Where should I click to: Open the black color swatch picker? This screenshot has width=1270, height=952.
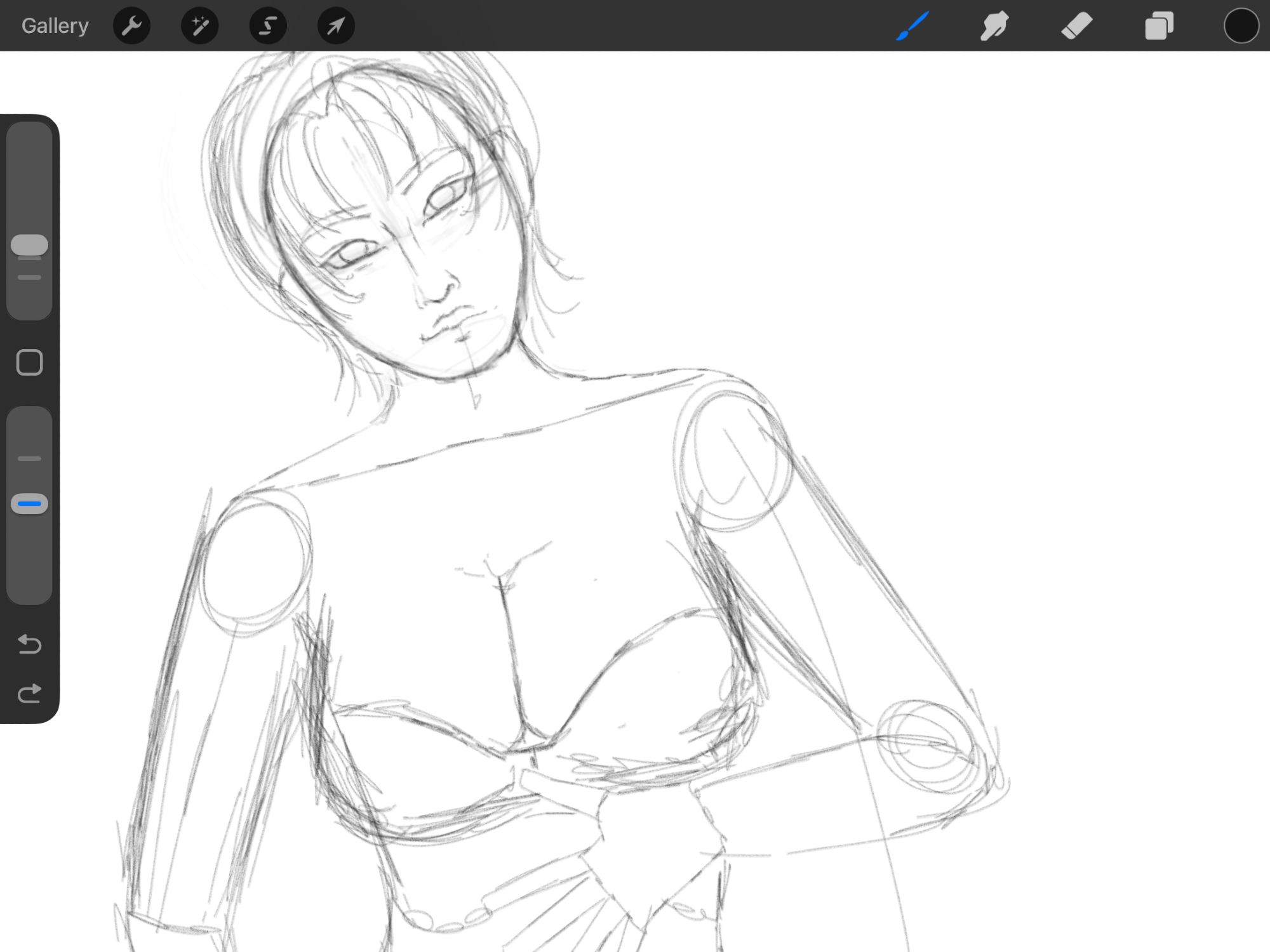point(1241,26)
